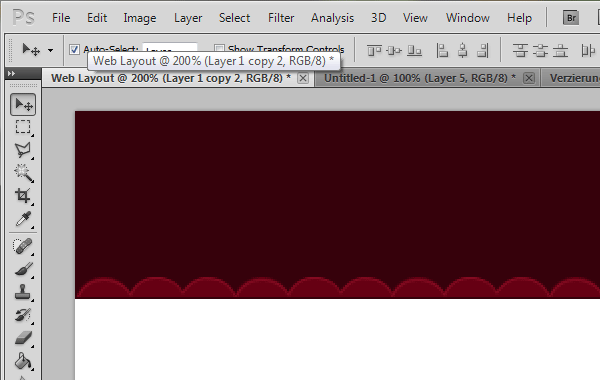
Task: Select the Healing Brush tool
Action: [23, 246]
